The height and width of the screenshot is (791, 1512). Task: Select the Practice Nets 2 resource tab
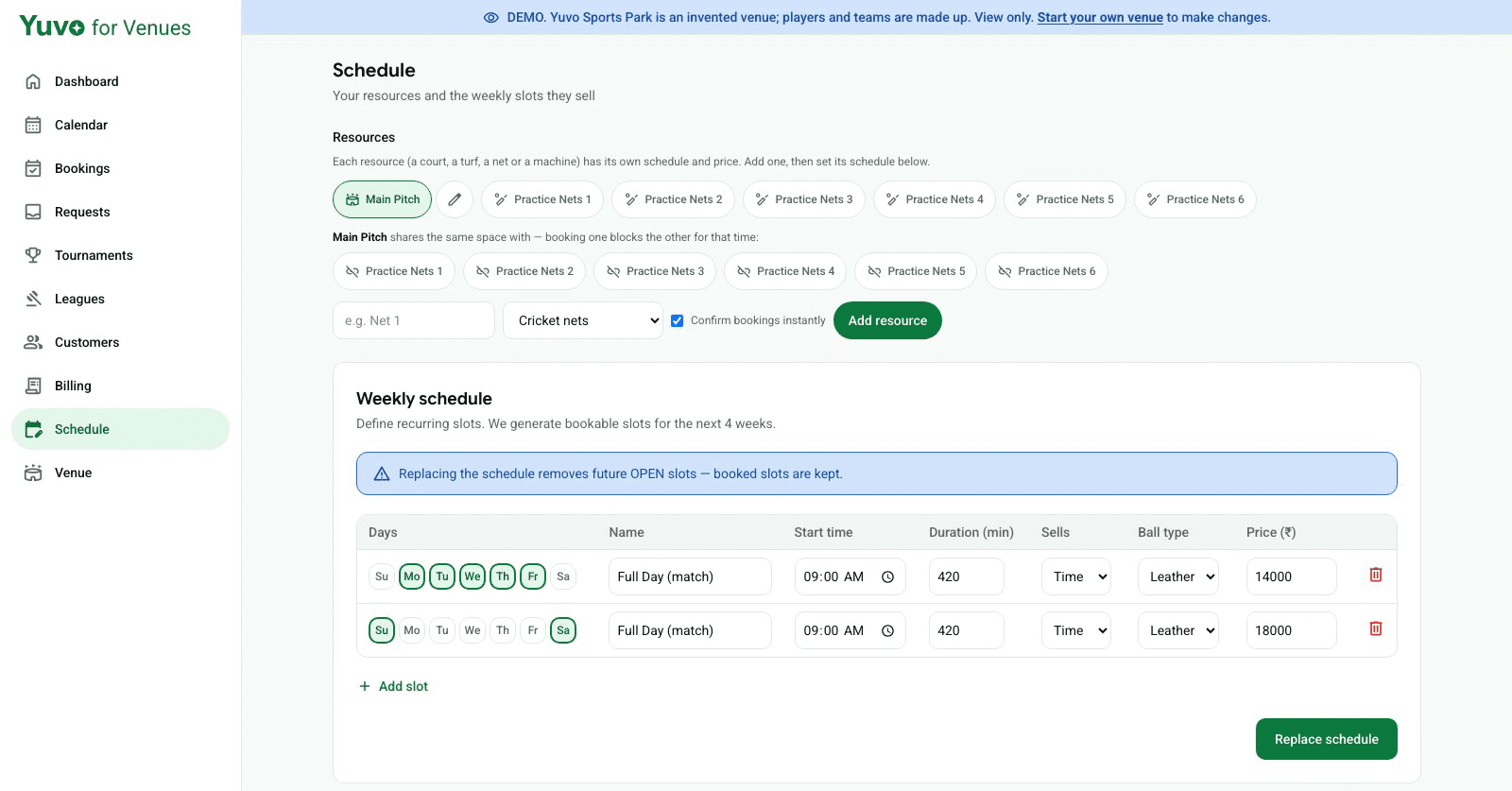pos(674,199)
